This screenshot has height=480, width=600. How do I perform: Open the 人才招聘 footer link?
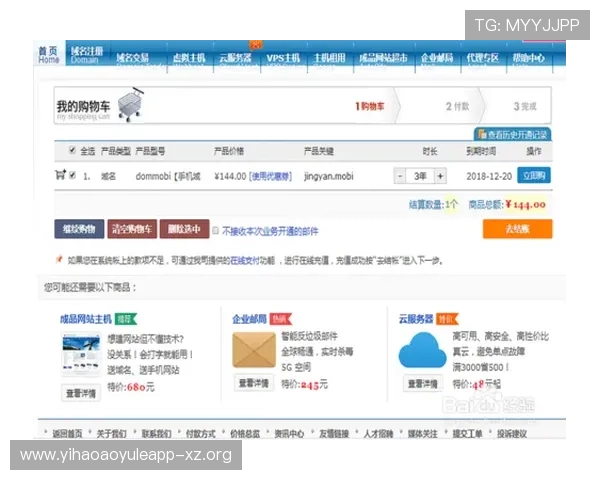[378, 434]
